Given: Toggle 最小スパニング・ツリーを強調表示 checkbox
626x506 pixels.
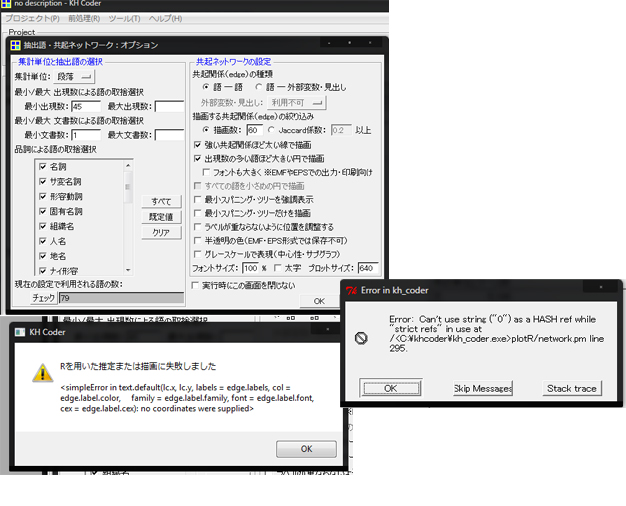Looking at the screenshot, I should pyautogui.click(x=197, y=199).
